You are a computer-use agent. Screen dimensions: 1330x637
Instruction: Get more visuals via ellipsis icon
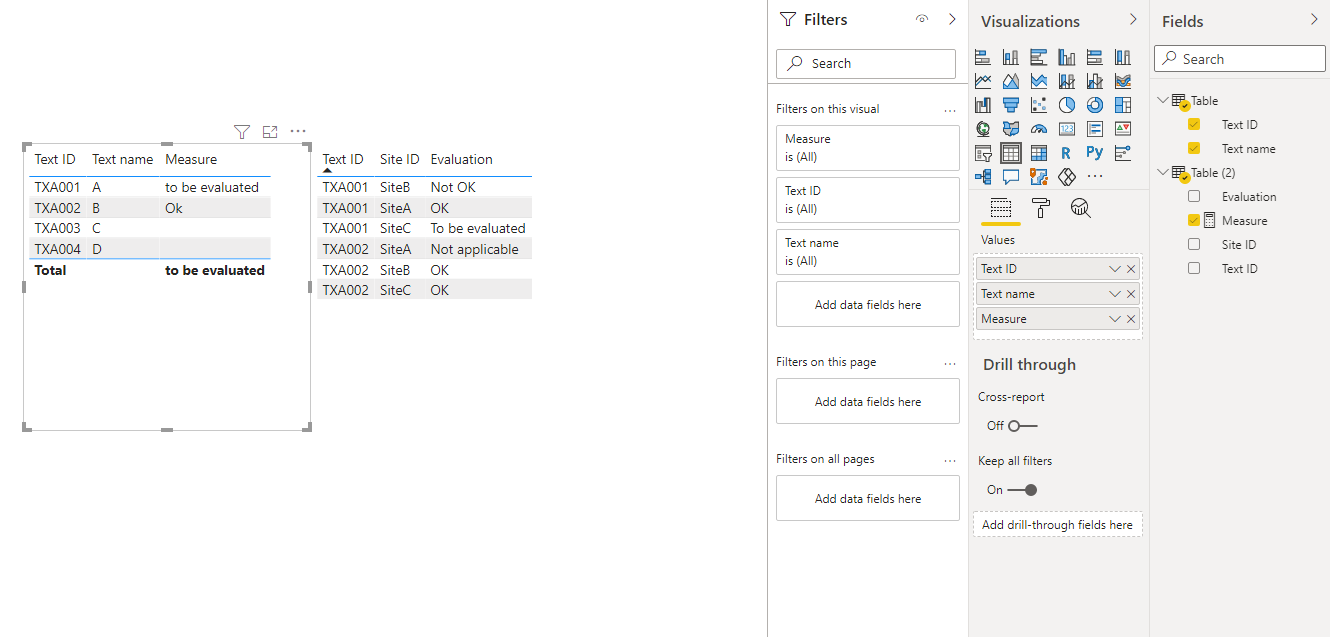tap(1095, 177)
